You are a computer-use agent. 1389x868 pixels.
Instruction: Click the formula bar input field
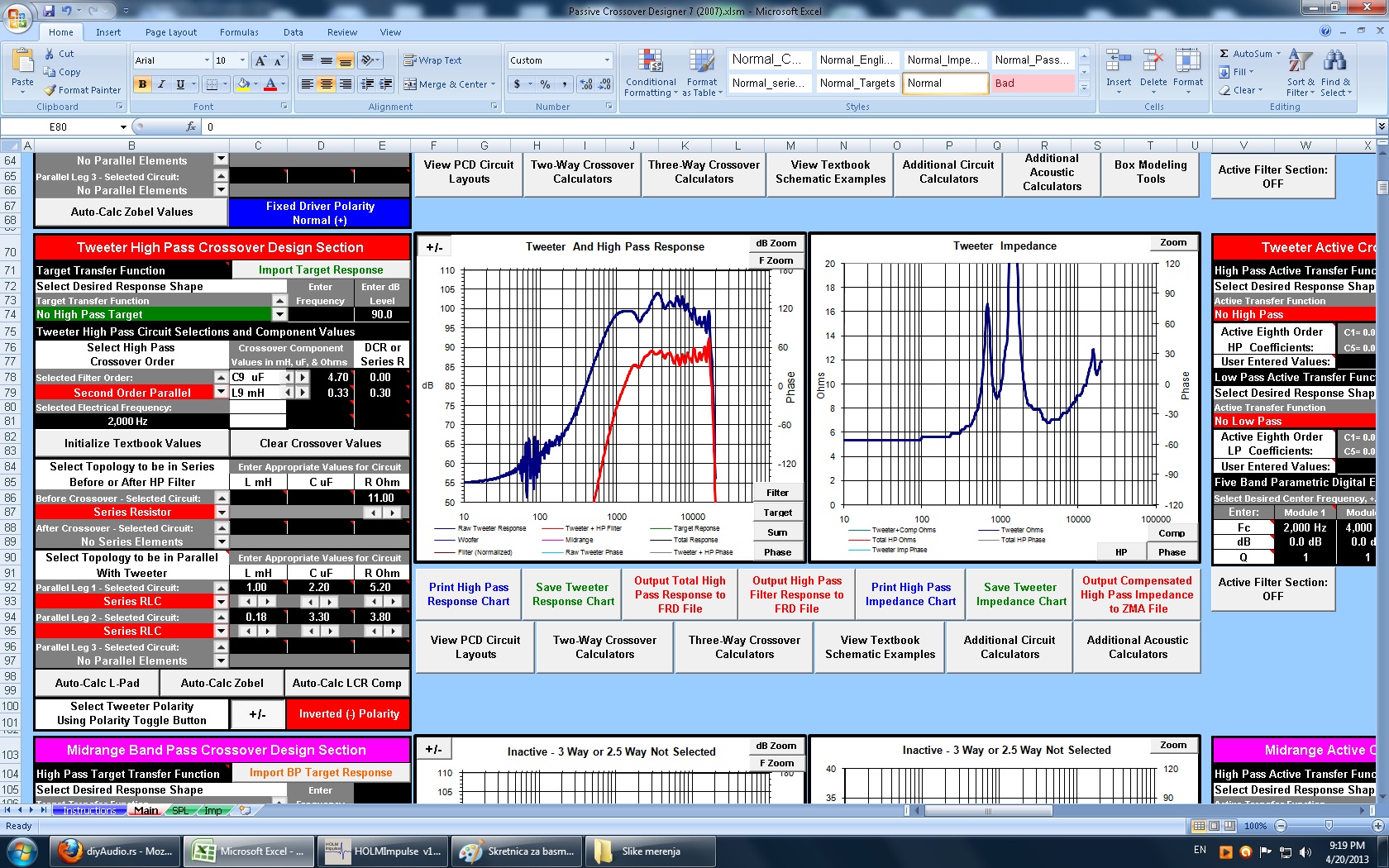(x=790, y=127)
